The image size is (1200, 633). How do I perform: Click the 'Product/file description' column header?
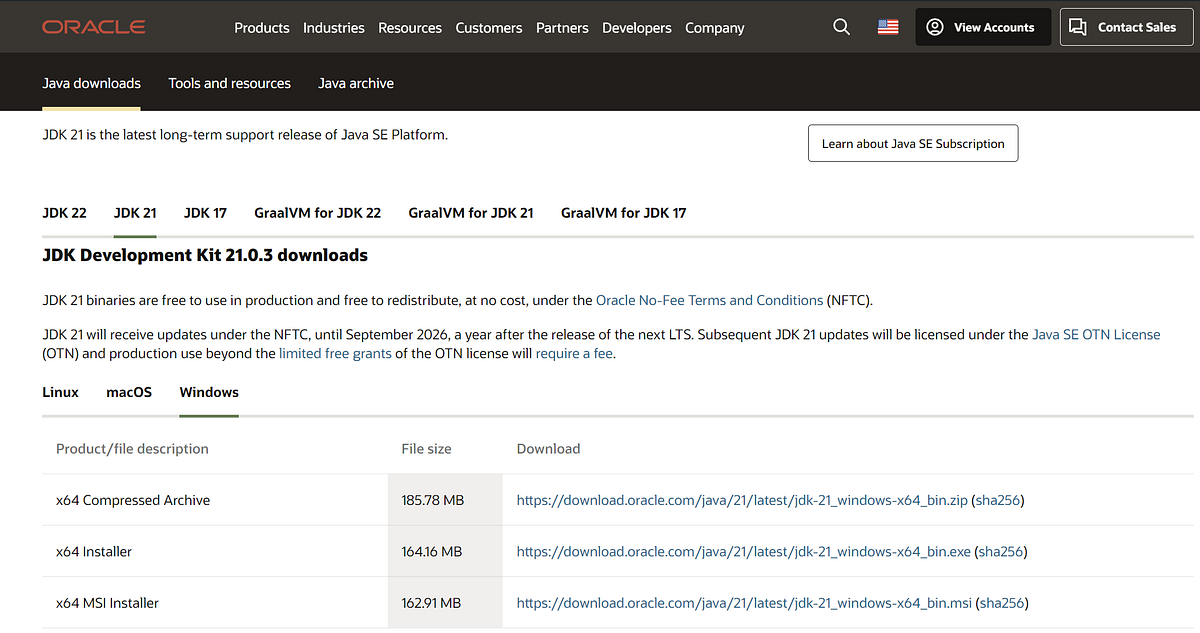coord(132,449)
